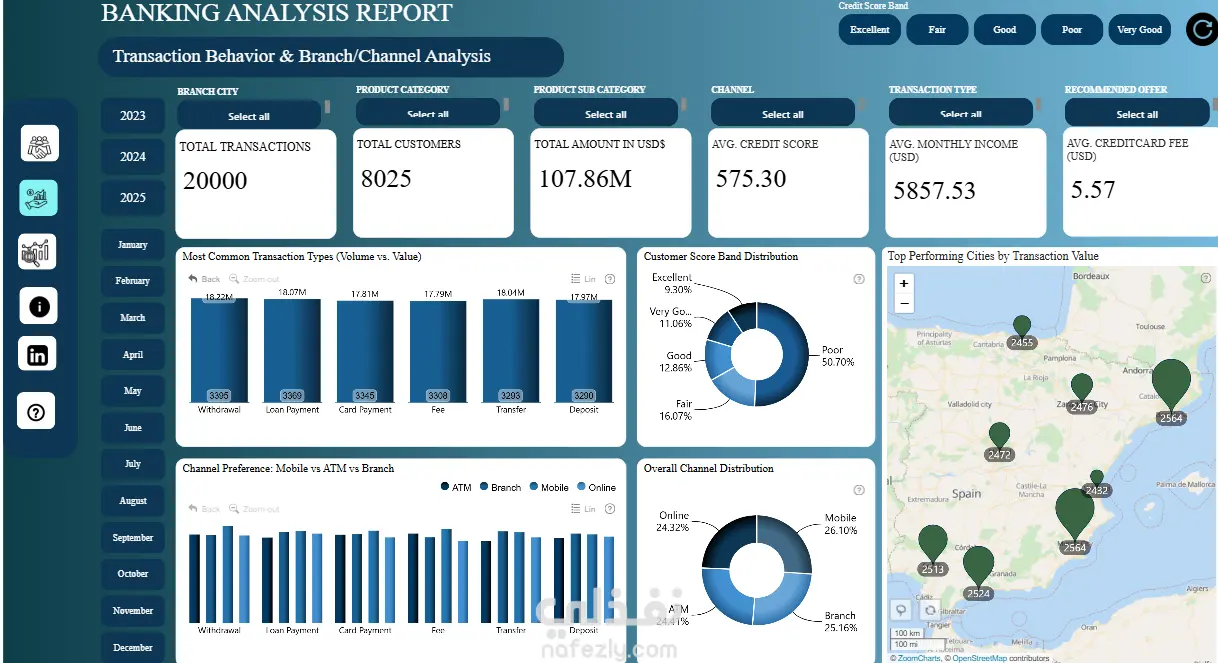Select the 2024 year tab

[x=133, y=156]
